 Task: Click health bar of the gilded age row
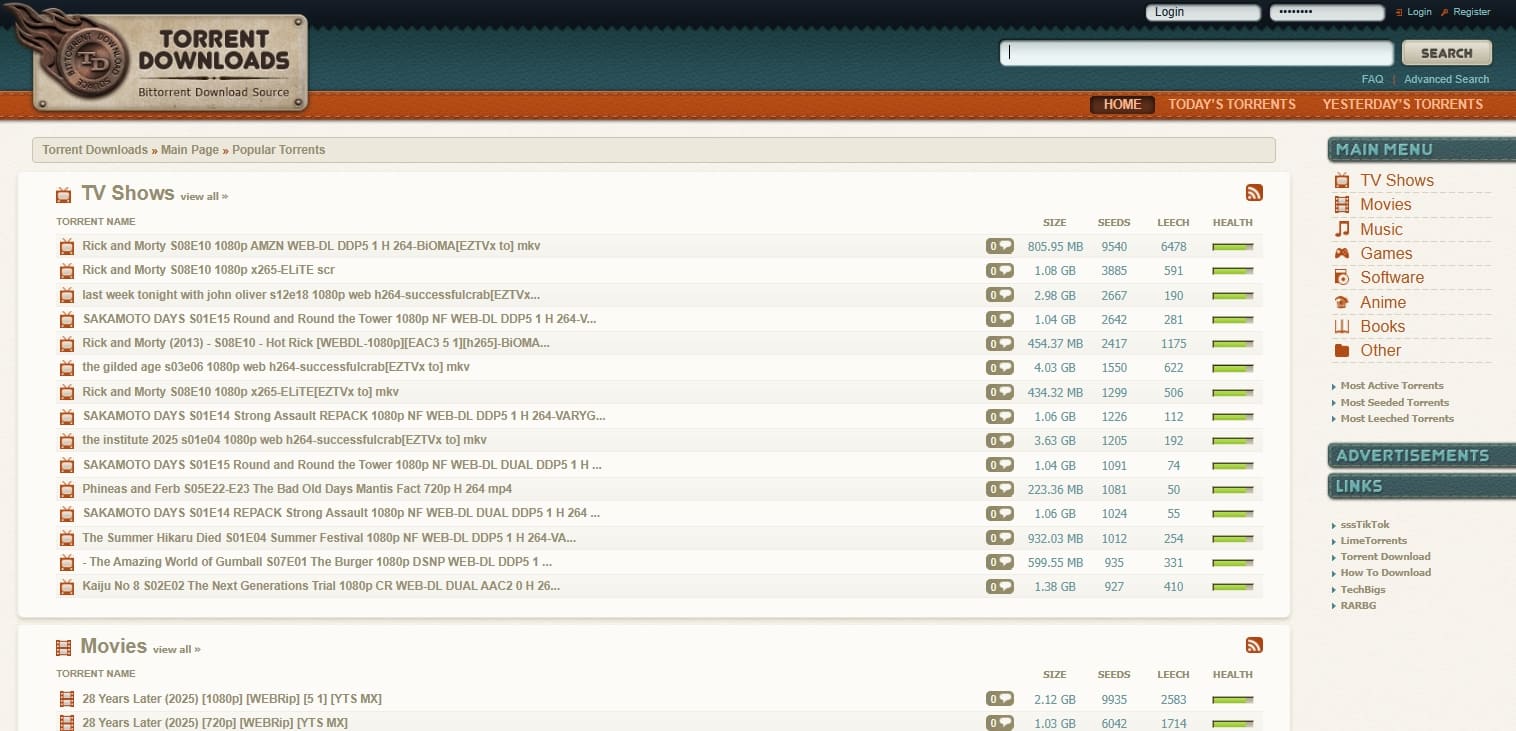click(x=1233, y=368)
